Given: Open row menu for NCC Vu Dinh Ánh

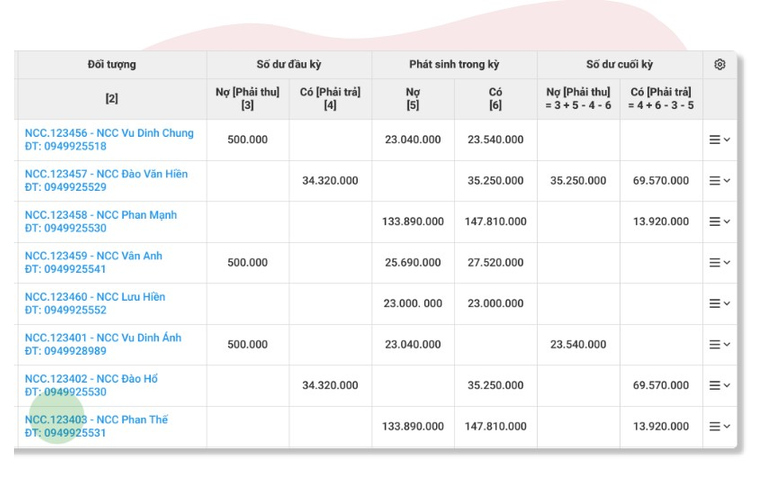Looking at the screenshot, I should [720, 344].
